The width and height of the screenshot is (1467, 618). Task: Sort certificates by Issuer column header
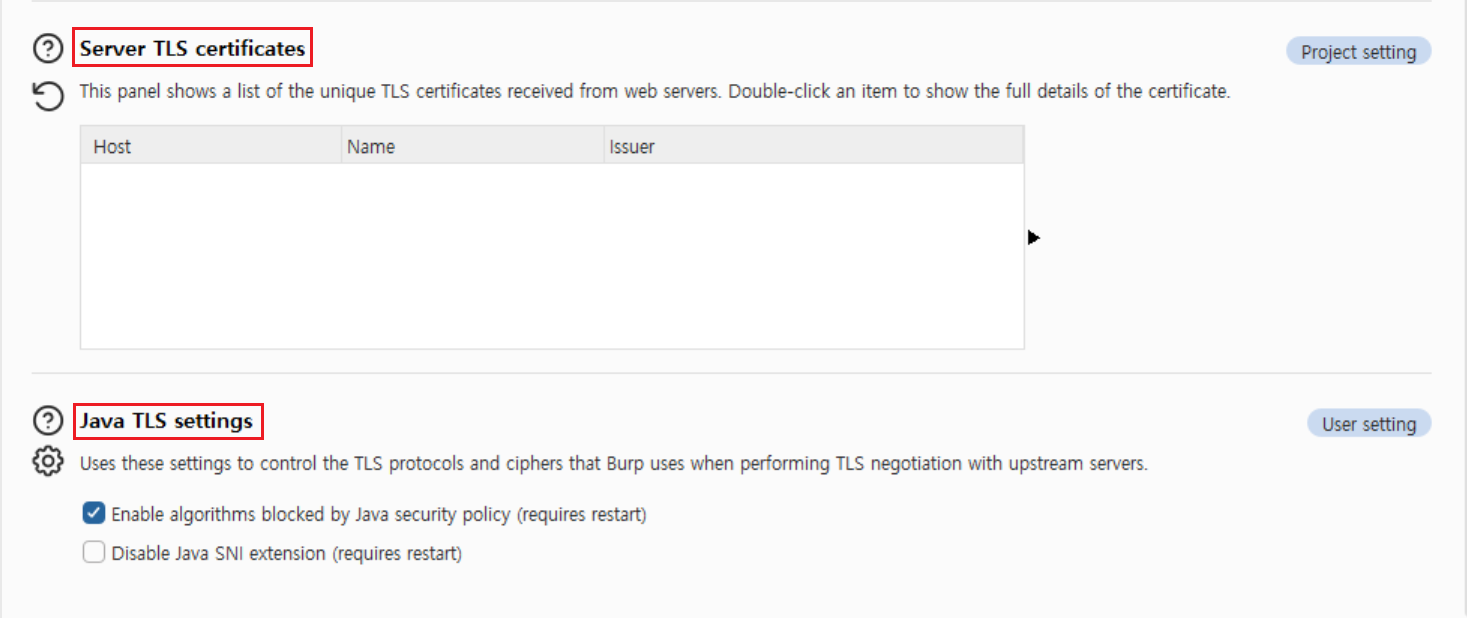(x=813, y=146)
